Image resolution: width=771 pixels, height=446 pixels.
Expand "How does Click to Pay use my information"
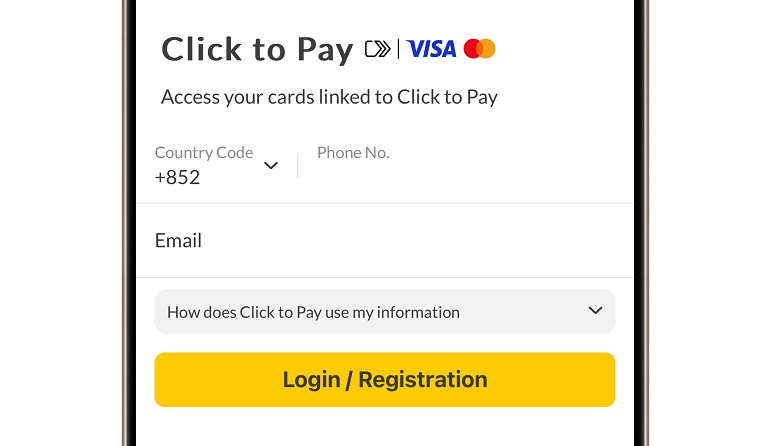coord(313,312)
